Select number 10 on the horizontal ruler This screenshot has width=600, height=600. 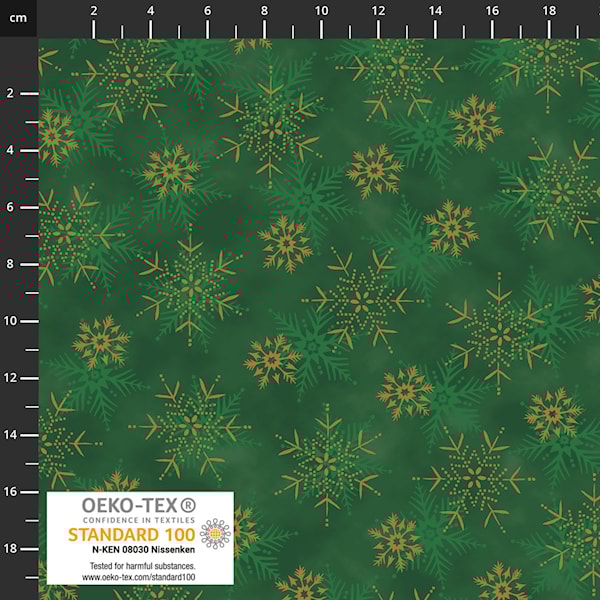(x=321, y=10)
